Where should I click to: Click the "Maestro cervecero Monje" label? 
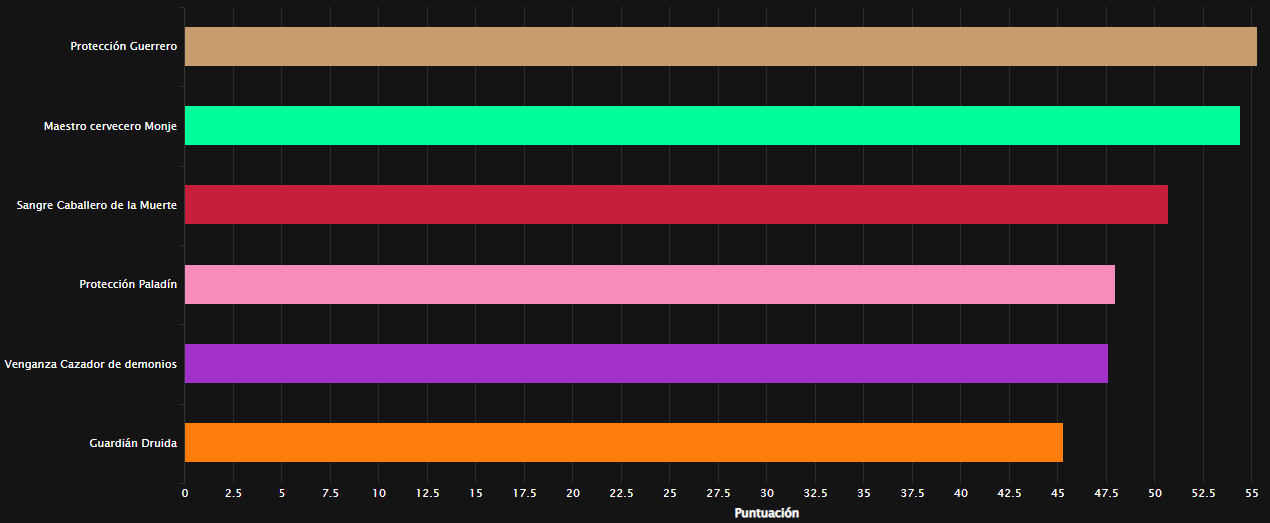tap(110, 126)
